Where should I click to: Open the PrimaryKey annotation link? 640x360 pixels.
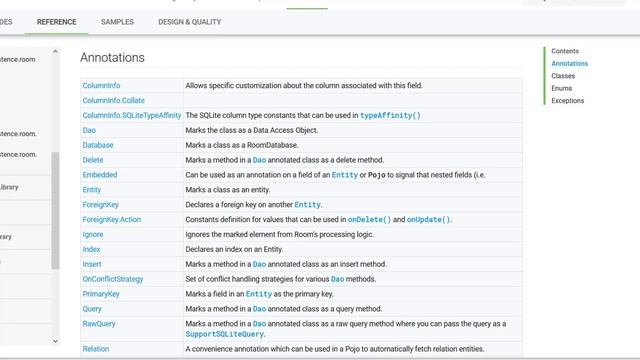tap(101, 294)
